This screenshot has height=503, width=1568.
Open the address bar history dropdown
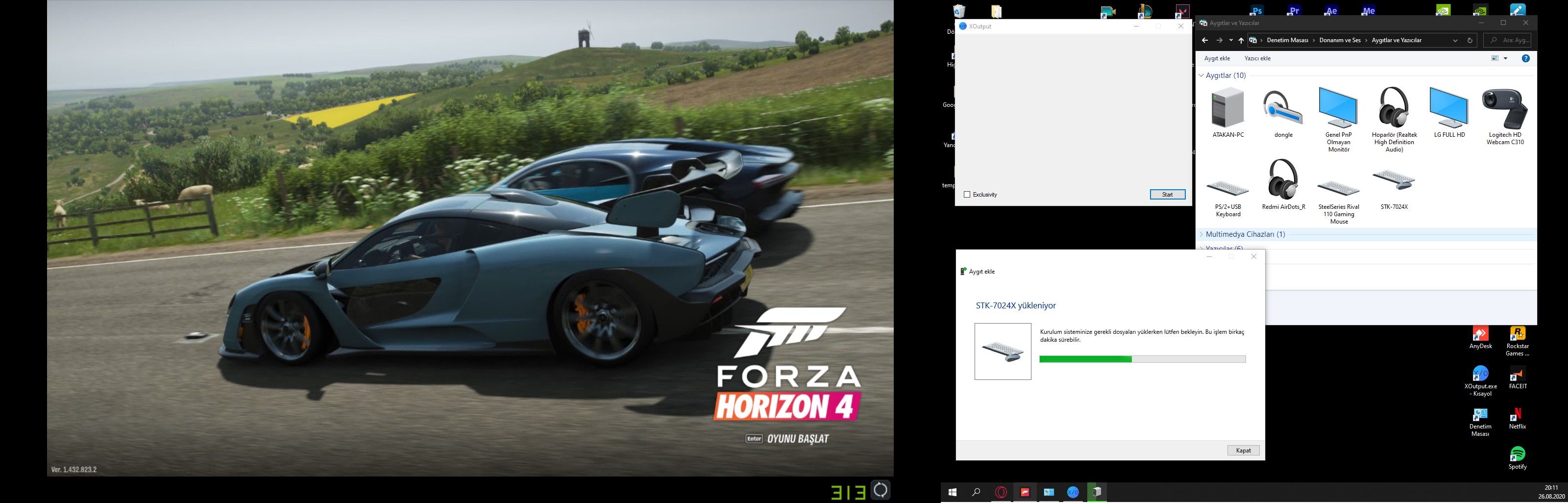[x=1455, y=40]
